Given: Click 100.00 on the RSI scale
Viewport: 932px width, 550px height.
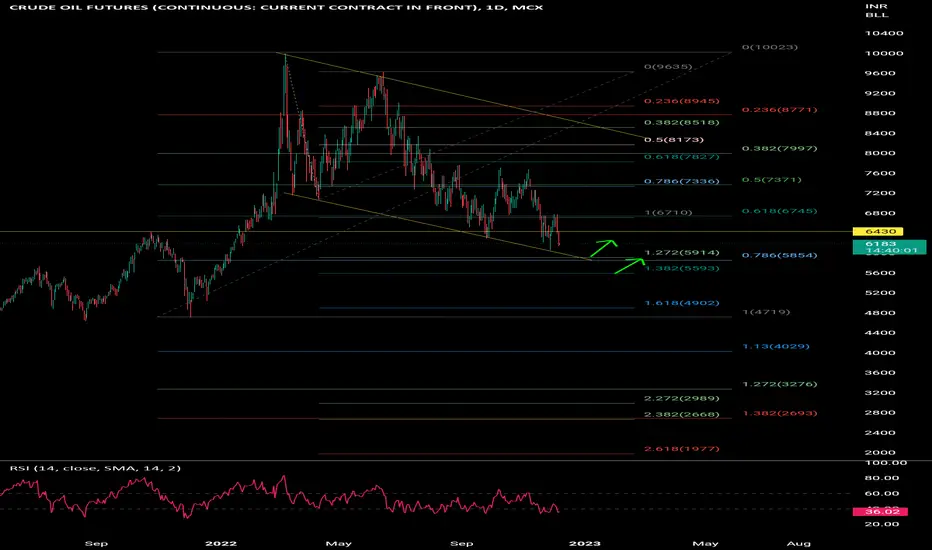Looking at the screenshot, I should pos(886,463).
